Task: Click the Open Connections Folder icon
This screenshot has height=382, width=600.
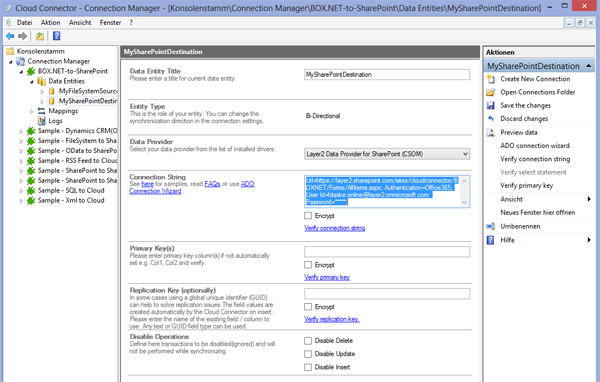Action: click(491, 92)
